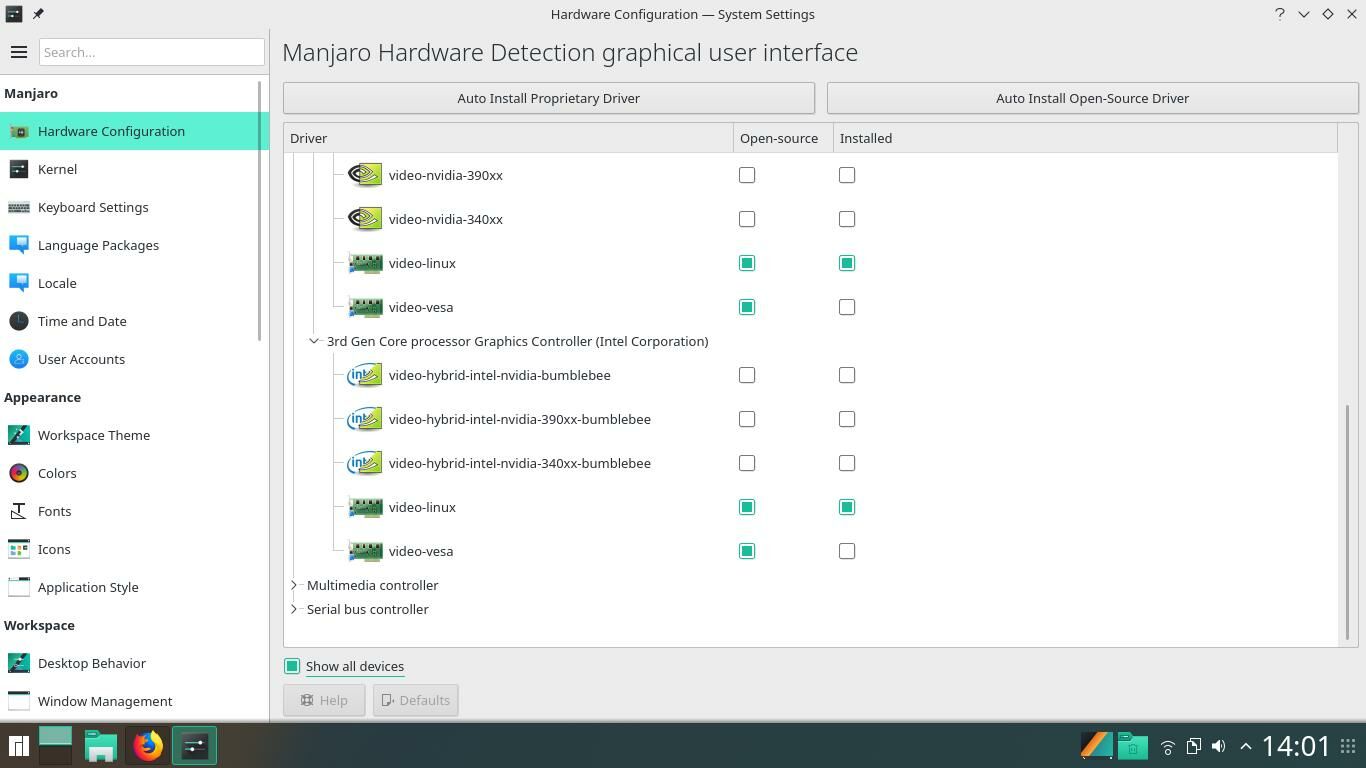Image resolution: width=1366 pixels, height=768 pixels.
Task: Click the video-hybrid-intel-nvidia-bumblebee Intel icon
Action: [365, 375]
